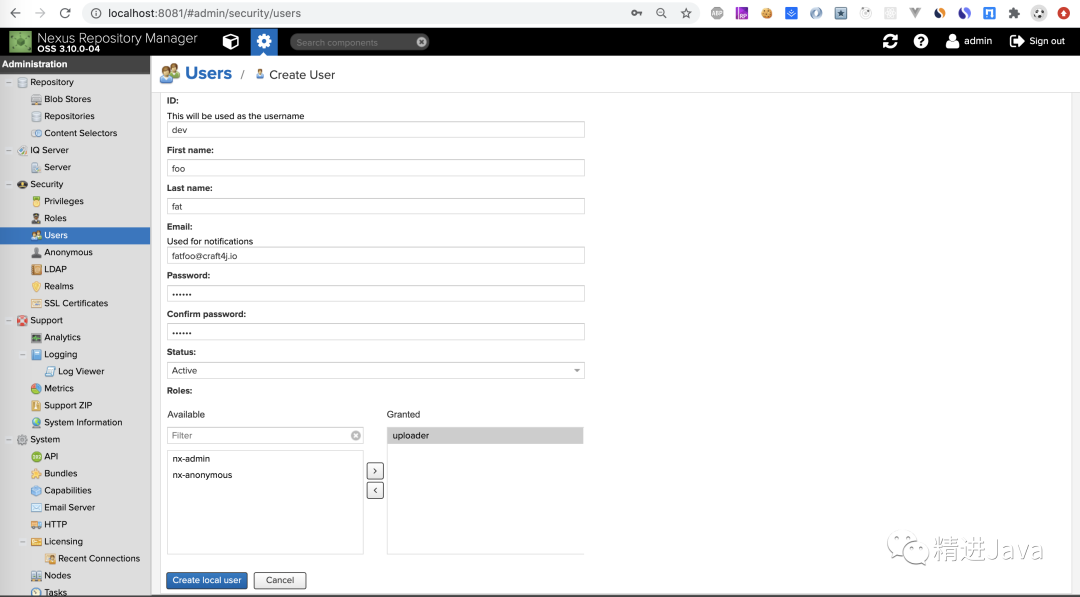Viewport: 1080px width, 597px height.
Task: Clear the component search box
Action: coord(422,42)
